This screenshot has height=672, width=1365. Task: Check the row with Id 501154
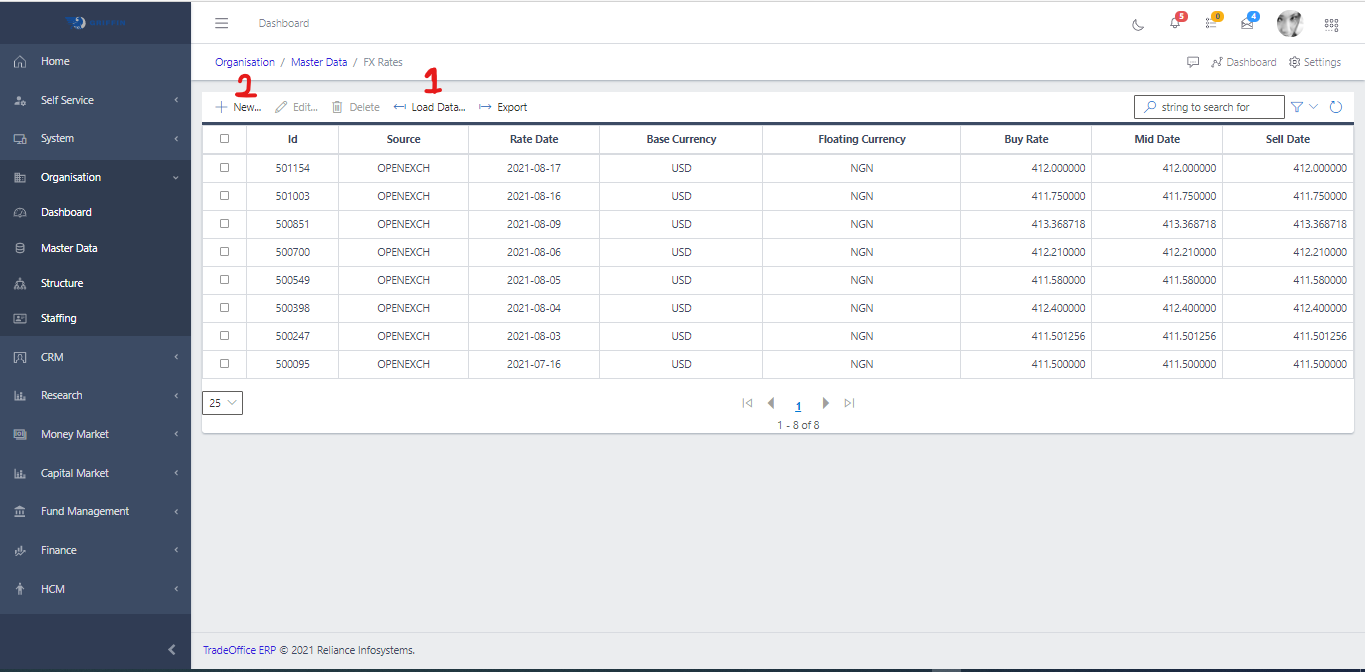224,168
